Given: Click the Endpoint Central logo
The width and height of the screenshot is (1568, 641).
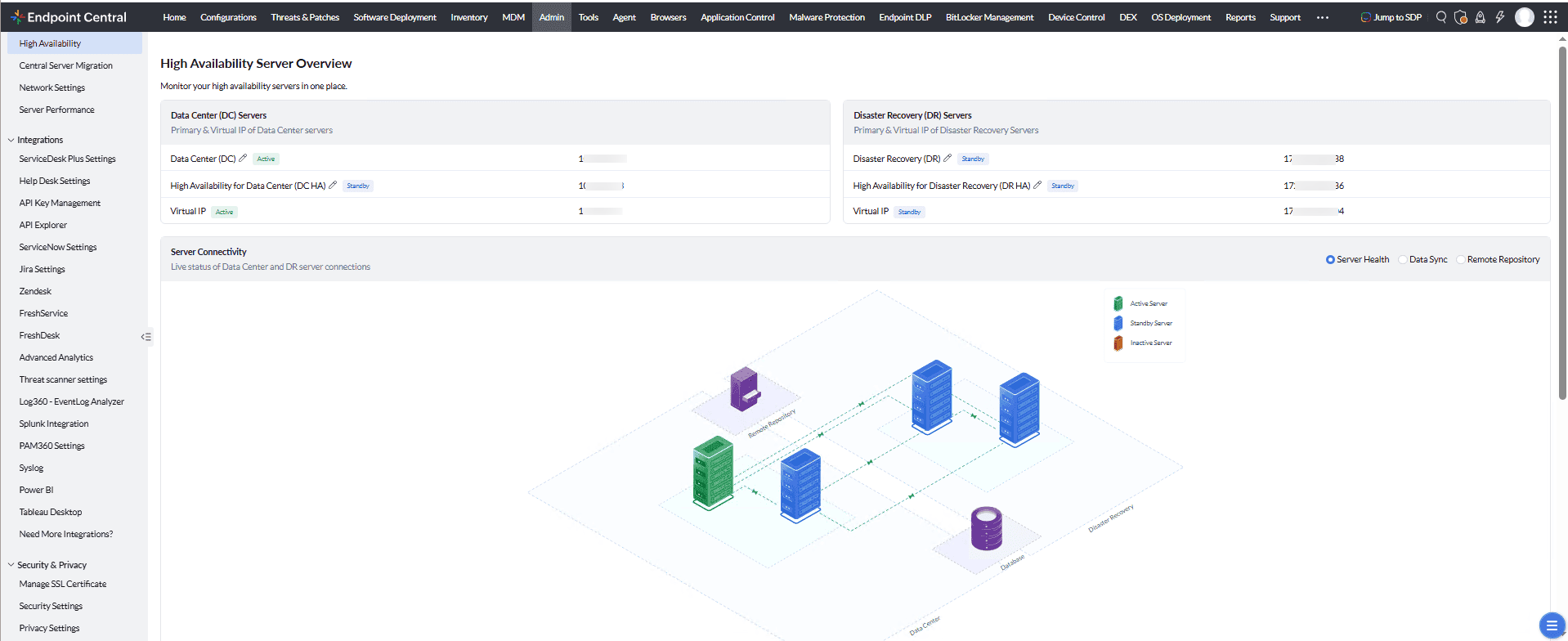Looking at the screenshot, I should (69, 17).
